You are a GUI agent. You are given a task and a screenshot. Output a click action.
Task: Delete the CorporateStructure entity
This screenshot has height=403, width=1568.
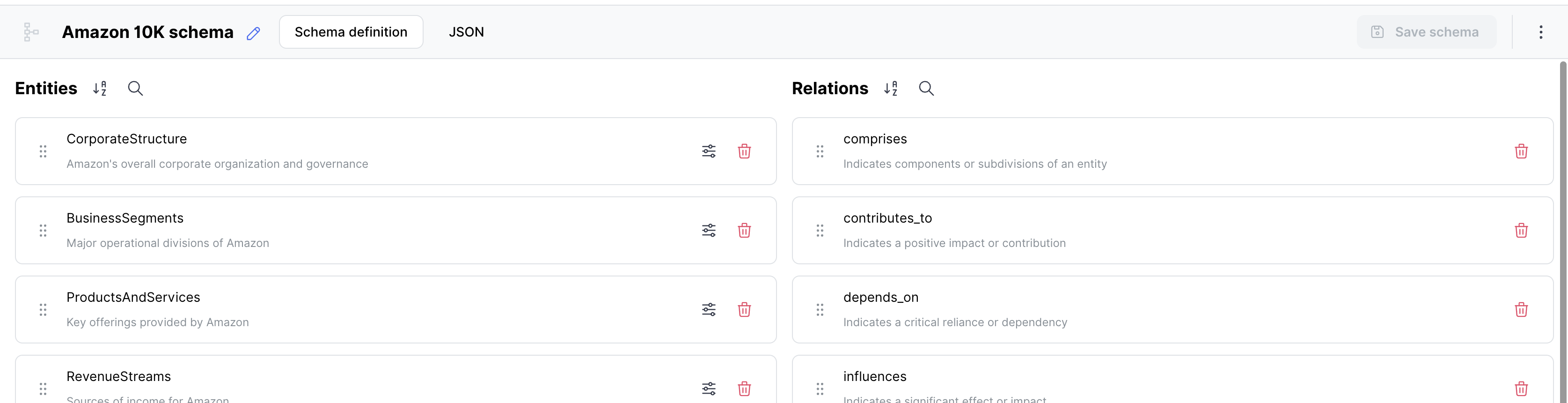[744, 151]
